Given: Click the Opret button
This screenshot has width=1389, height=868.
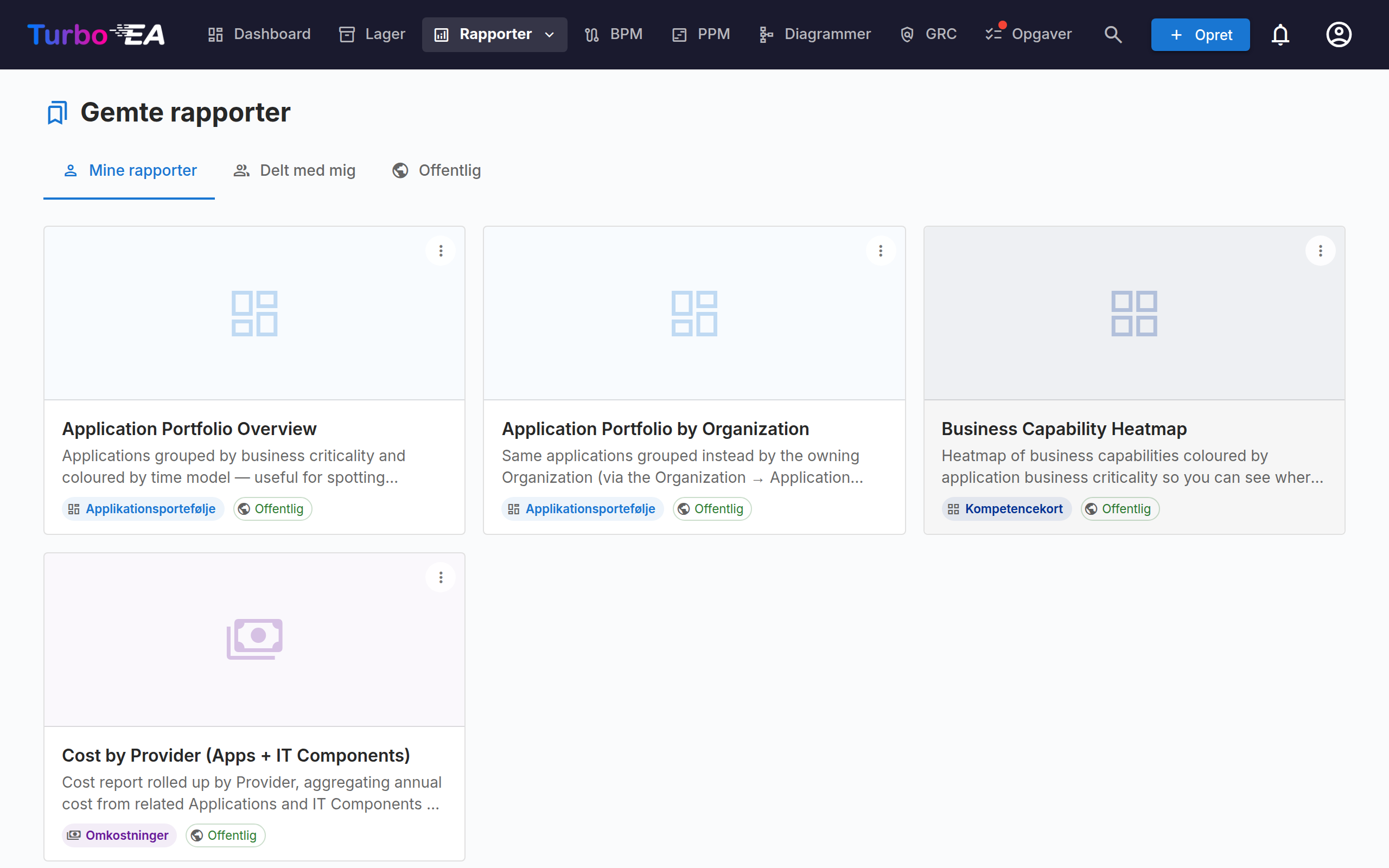Looking at the screenshot, I should pyautogui.click(x=1200, y=34).
